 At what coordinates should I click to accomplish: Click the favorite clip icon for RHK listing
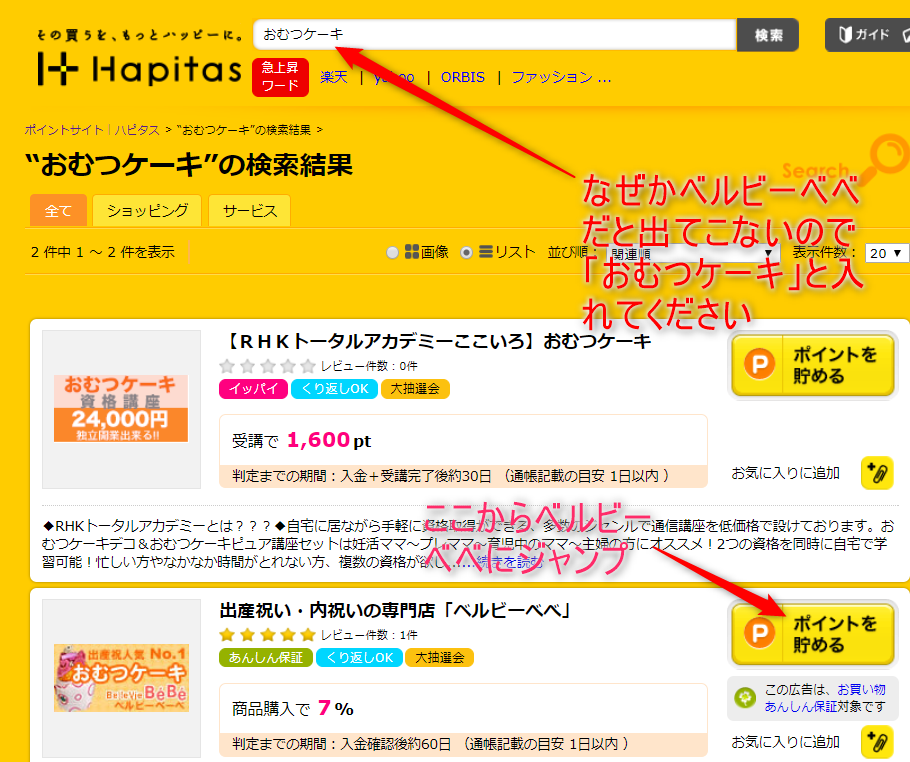pyautogui.click(x=877, y=473)
